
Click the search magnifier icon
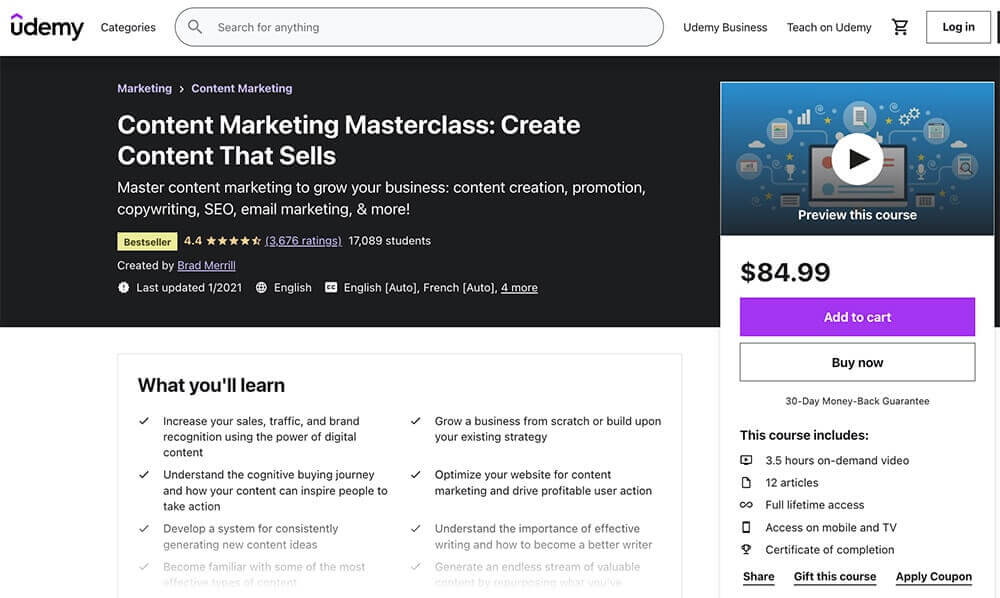pyautogui.click(x=195, y=27)
